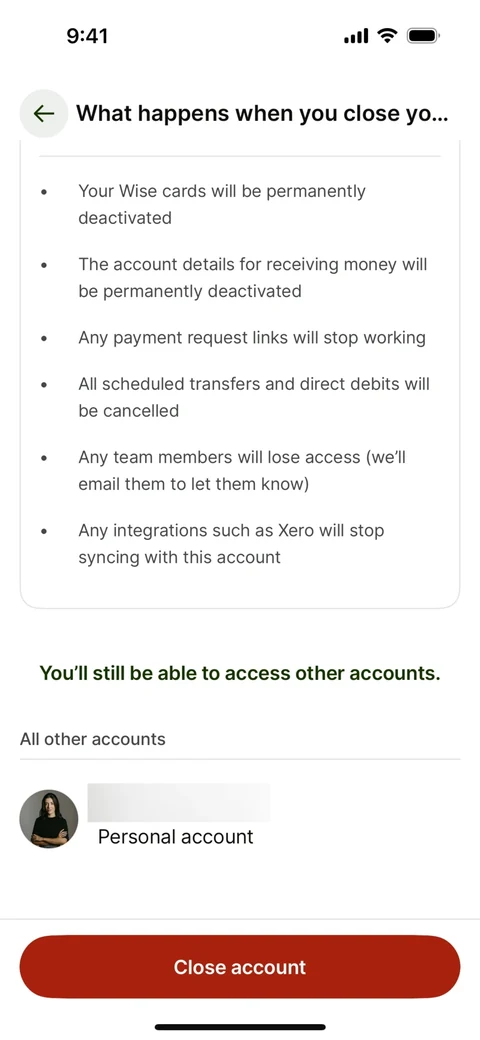
Task: Tap the Xero integrations bullet text
Action: coord(231,543)
